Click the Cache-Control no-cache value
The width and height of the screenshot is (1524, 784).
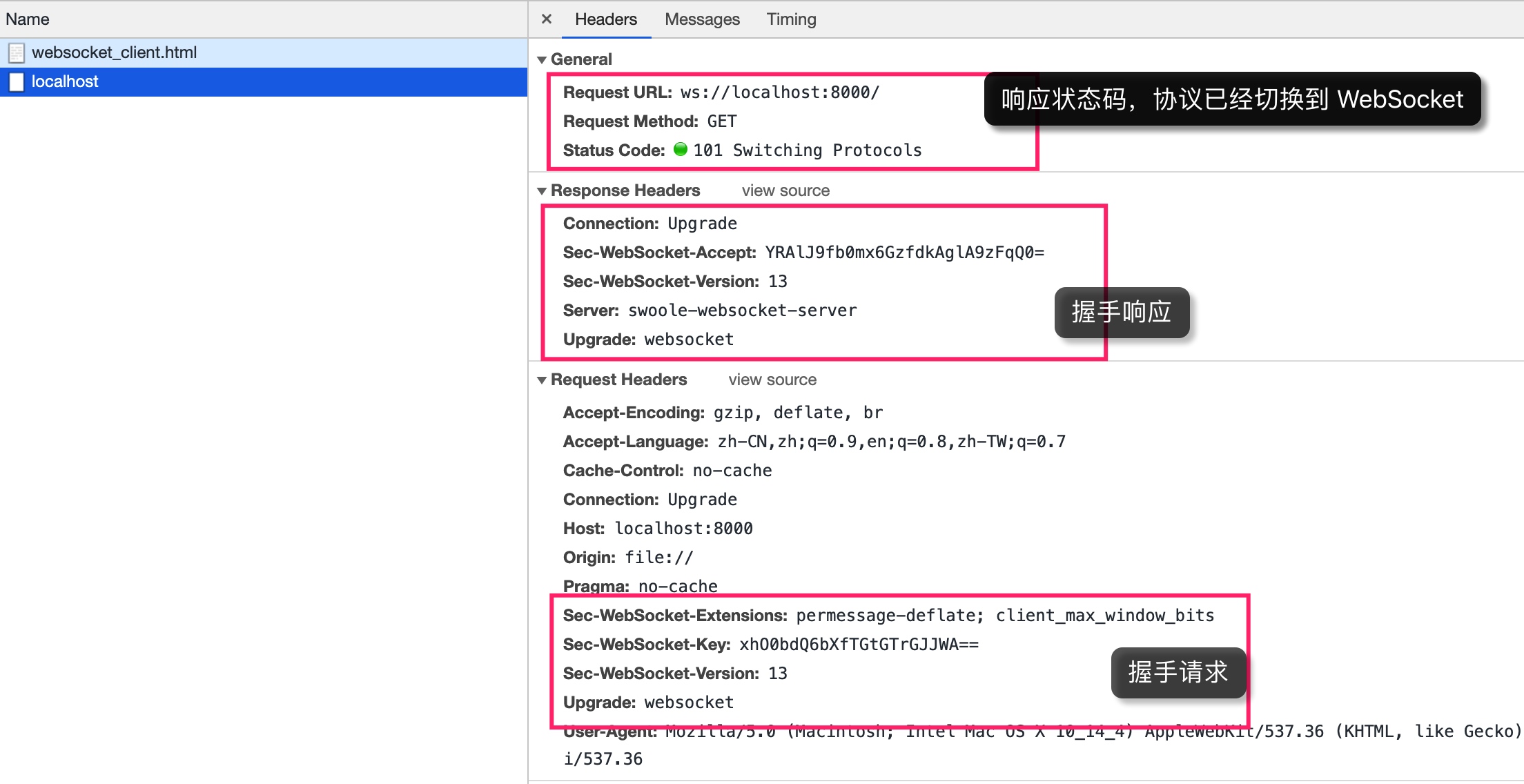point(732,471)
